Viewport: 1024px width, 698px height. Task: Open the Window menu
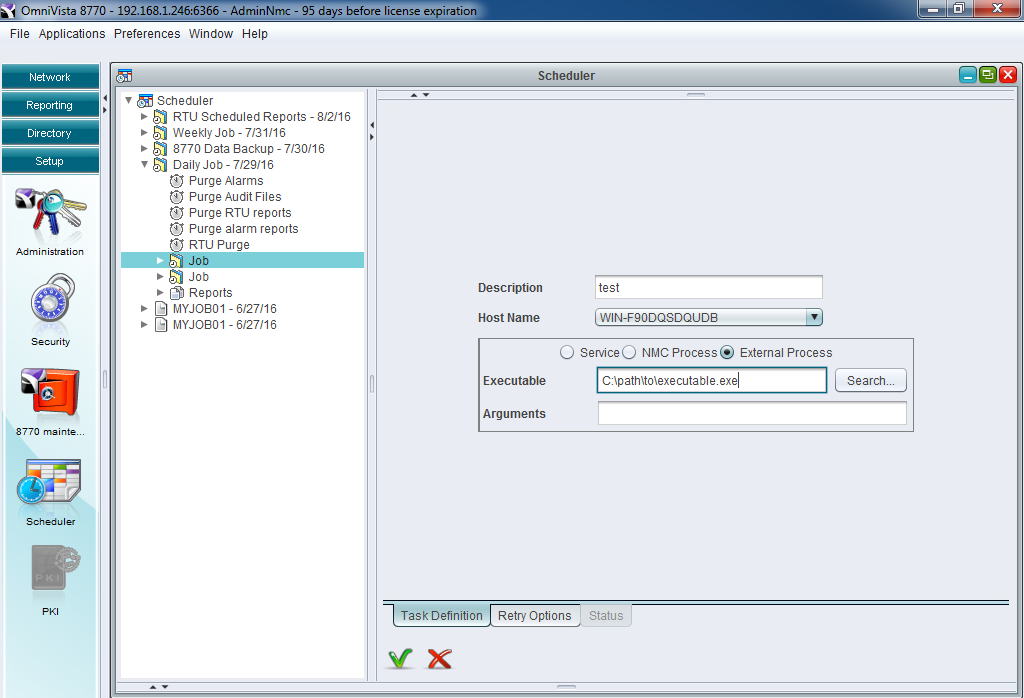pyautogui.click(x=211, y=34)
